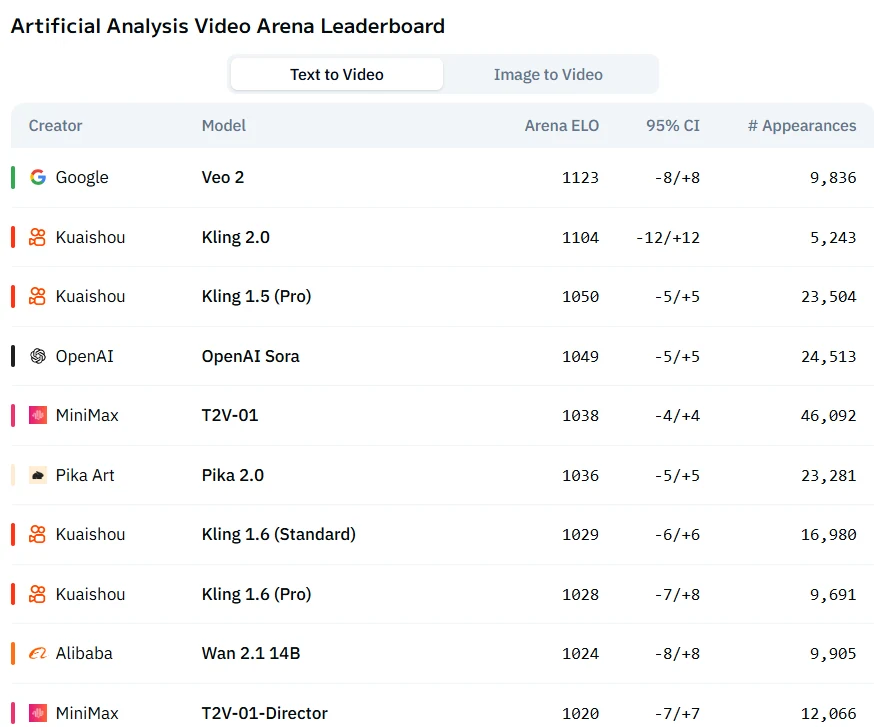874x727 pixels.
Task: Click the ELO value 1029
Action: (x=580, y=534)
